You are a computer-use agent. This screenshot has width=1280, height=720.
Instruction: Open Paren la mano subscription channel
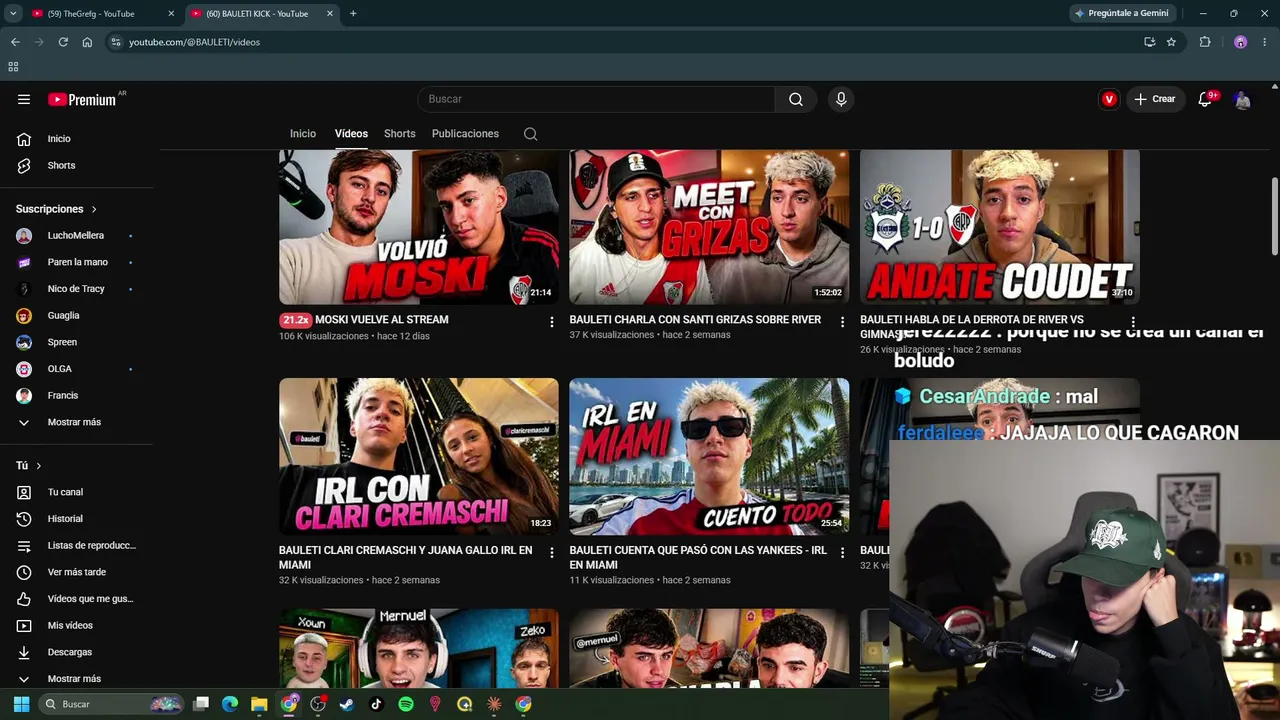pos(76,262)
